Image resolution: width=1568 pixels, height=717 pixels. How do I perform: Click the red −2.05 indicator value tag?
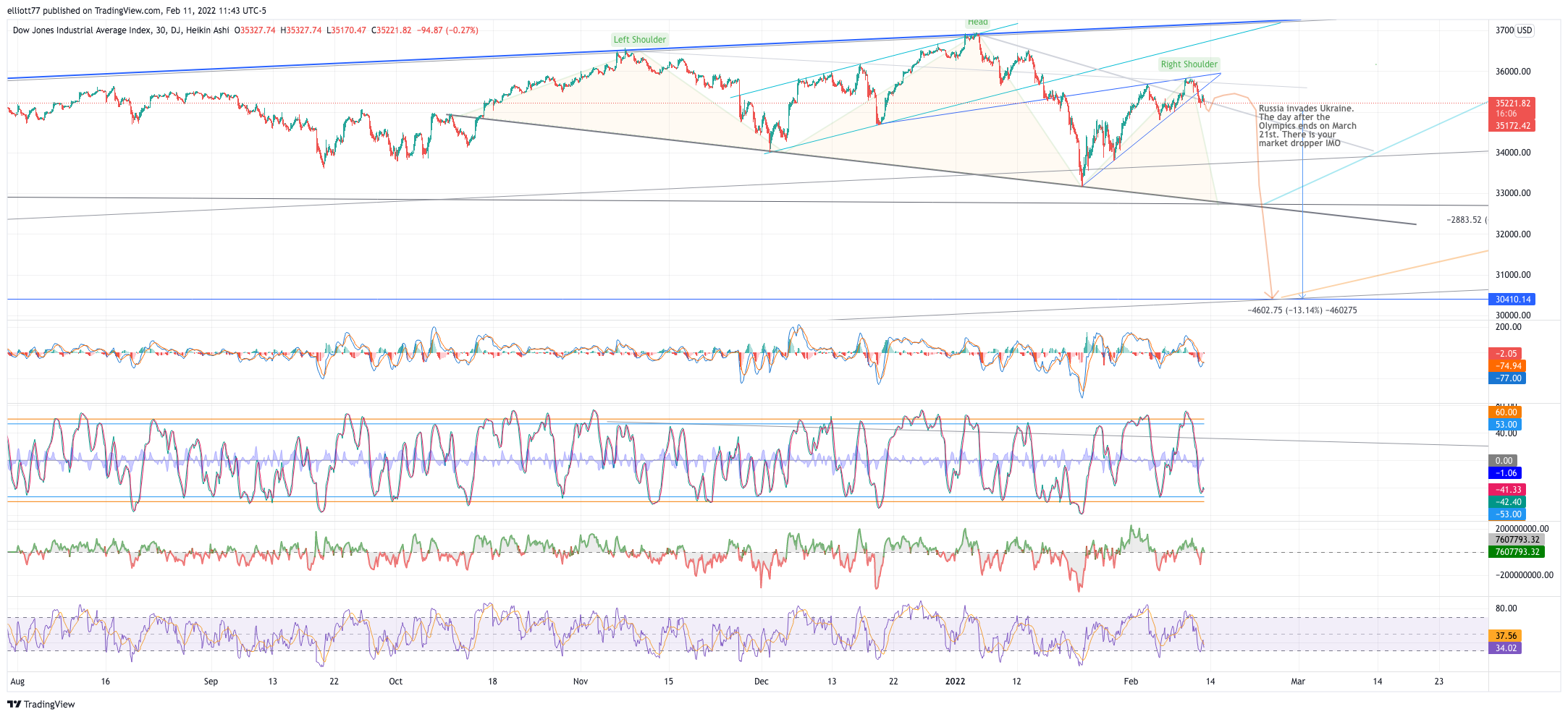[1506, 354]
